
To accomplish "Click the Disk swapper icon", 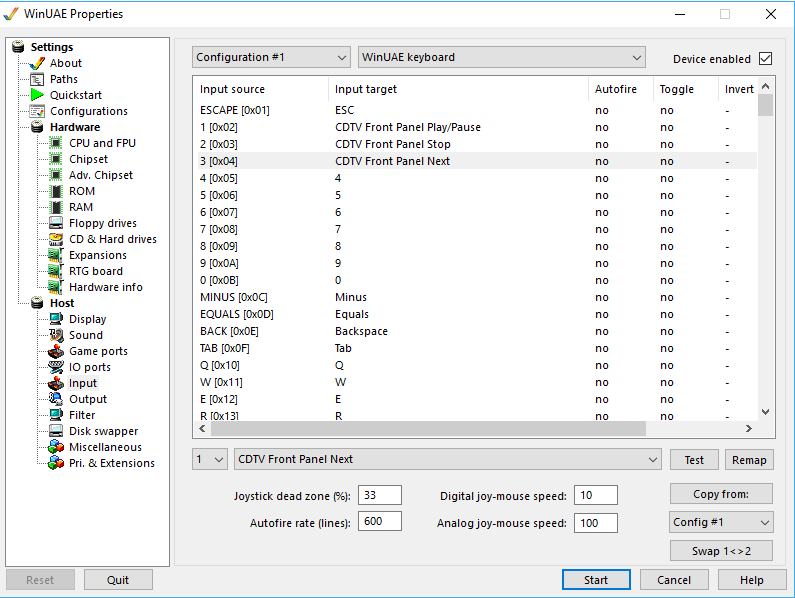I will click(x=56, y=431).
